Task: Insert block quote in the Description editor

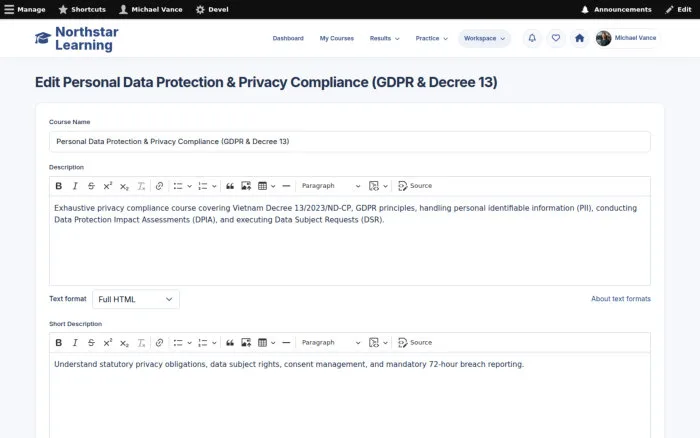Action: point(230,186)
